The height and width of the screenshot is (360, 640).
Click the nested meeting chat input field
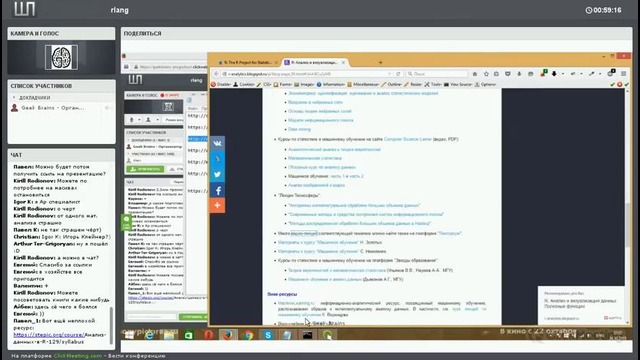click(x=151, y=317)
